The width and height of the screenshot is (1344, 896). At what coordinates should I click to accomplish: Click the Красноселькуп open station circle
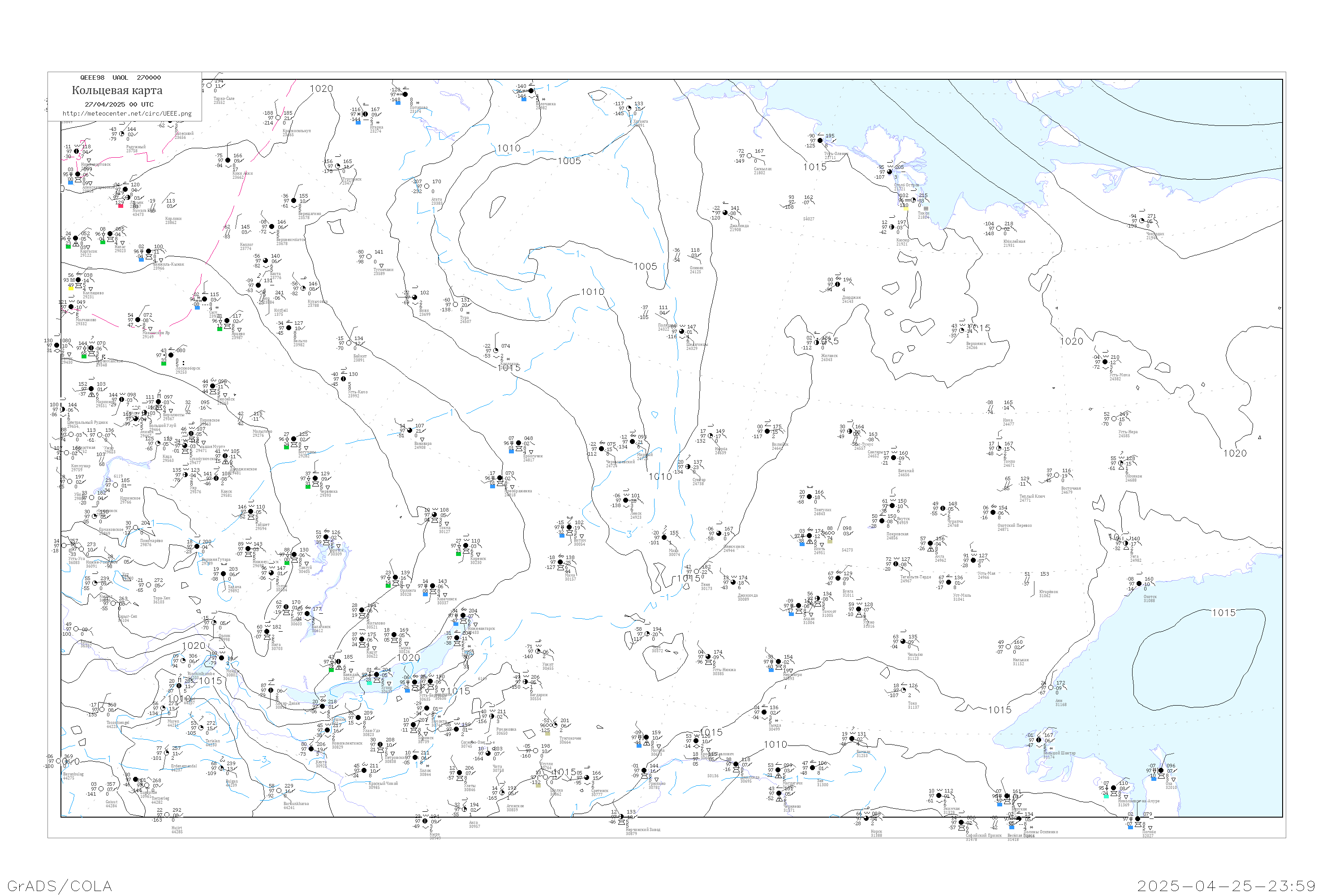(278, 118)
